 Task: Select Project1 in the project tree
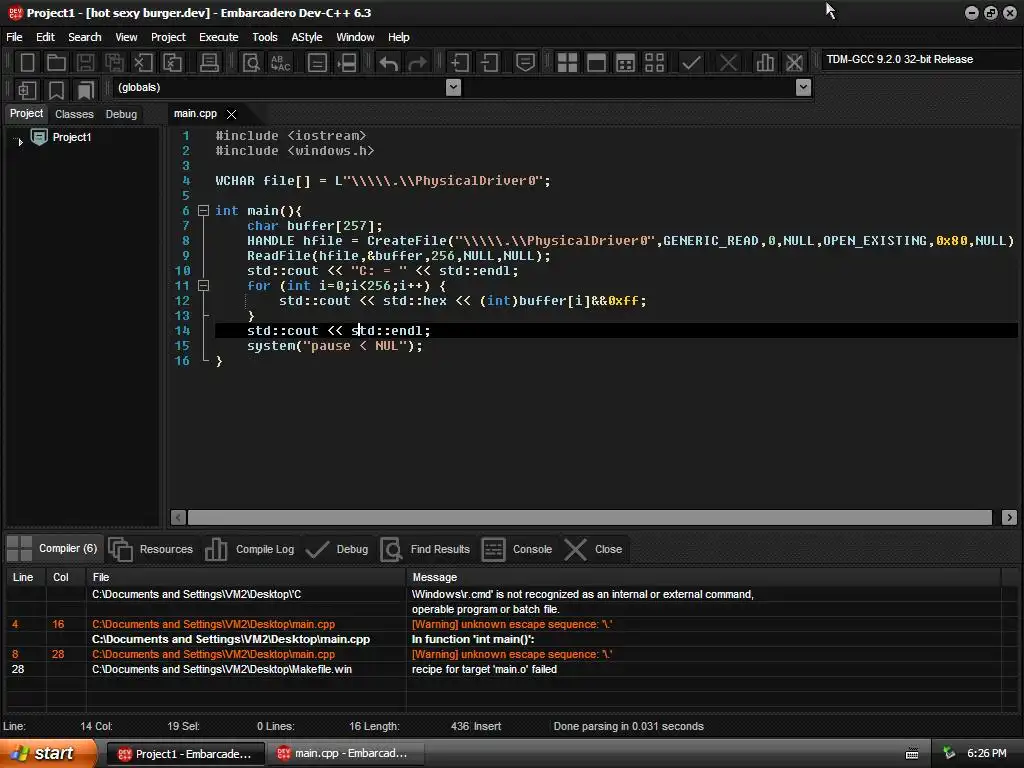tap(72, 137)
